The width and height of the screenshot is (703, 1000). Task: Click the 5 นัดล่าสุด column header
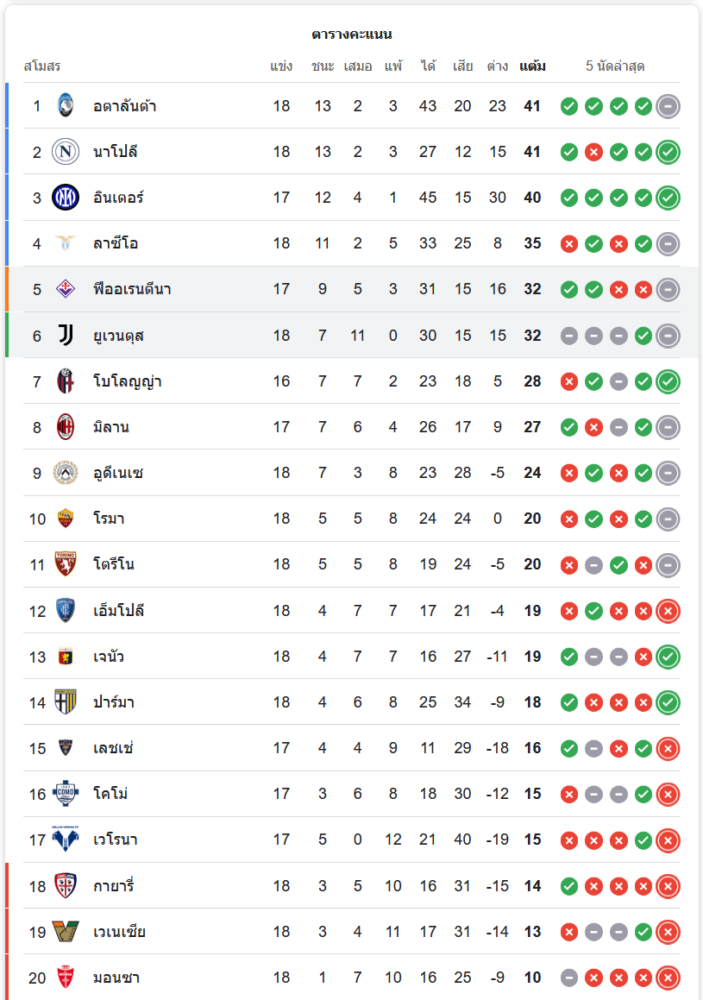click(615, 67)
